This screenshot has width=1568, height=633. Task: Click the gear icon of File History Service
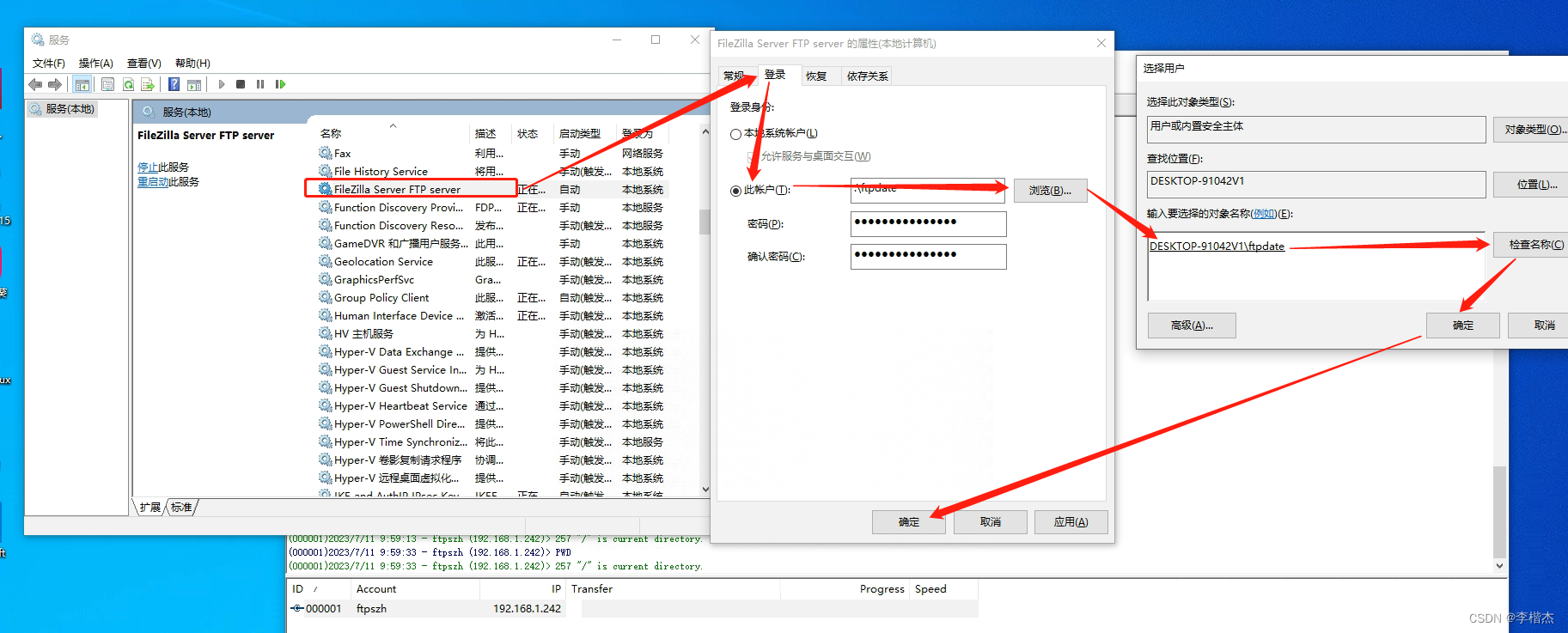point(325,171)
